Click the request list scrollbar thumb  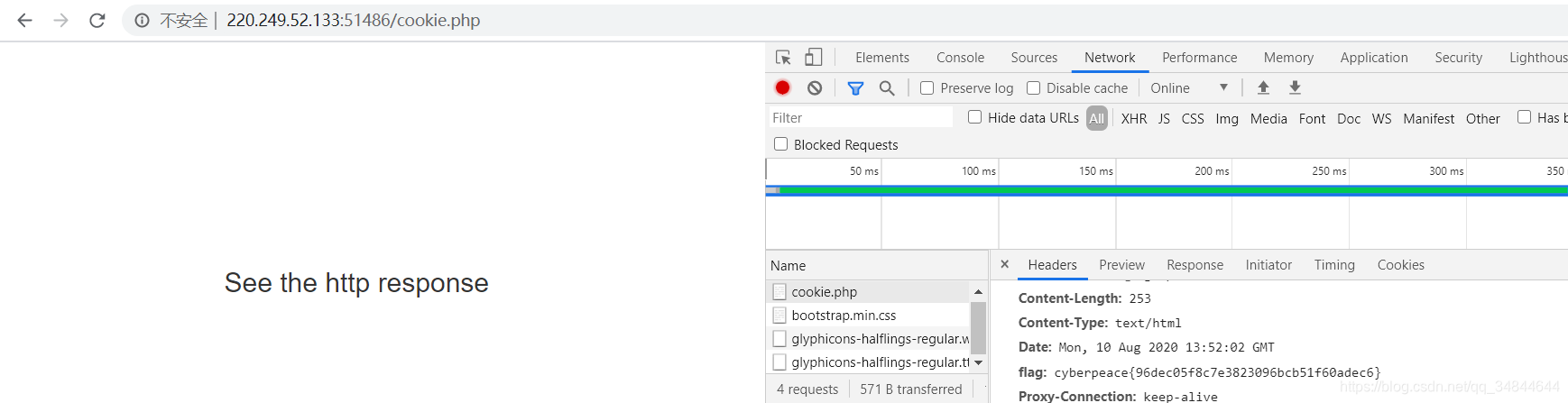978,327
